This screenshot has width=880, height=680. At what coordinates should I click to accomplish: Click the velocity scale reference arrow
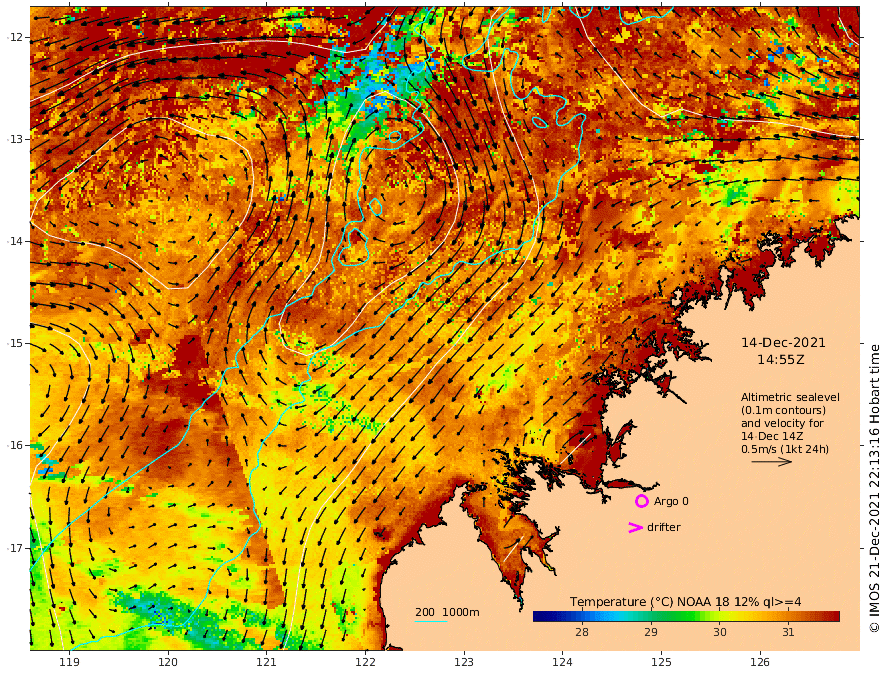click(772, 462)
